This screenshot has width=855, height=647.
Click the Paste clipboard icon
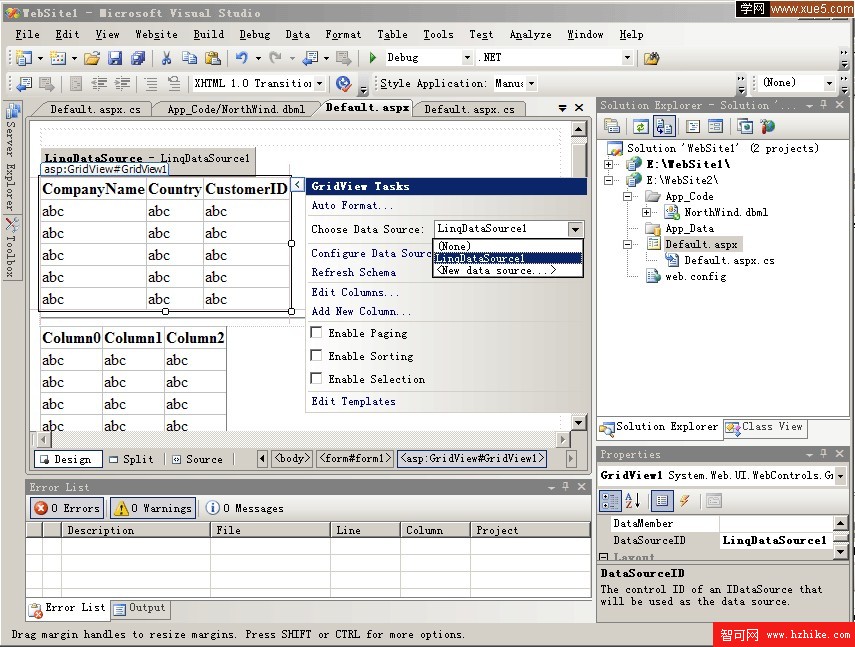tap(212, 58)
